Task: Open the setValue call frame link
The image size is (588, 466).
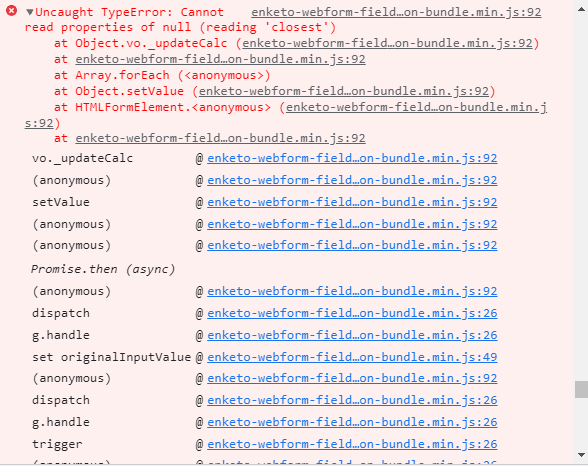Action: point(352,202)
